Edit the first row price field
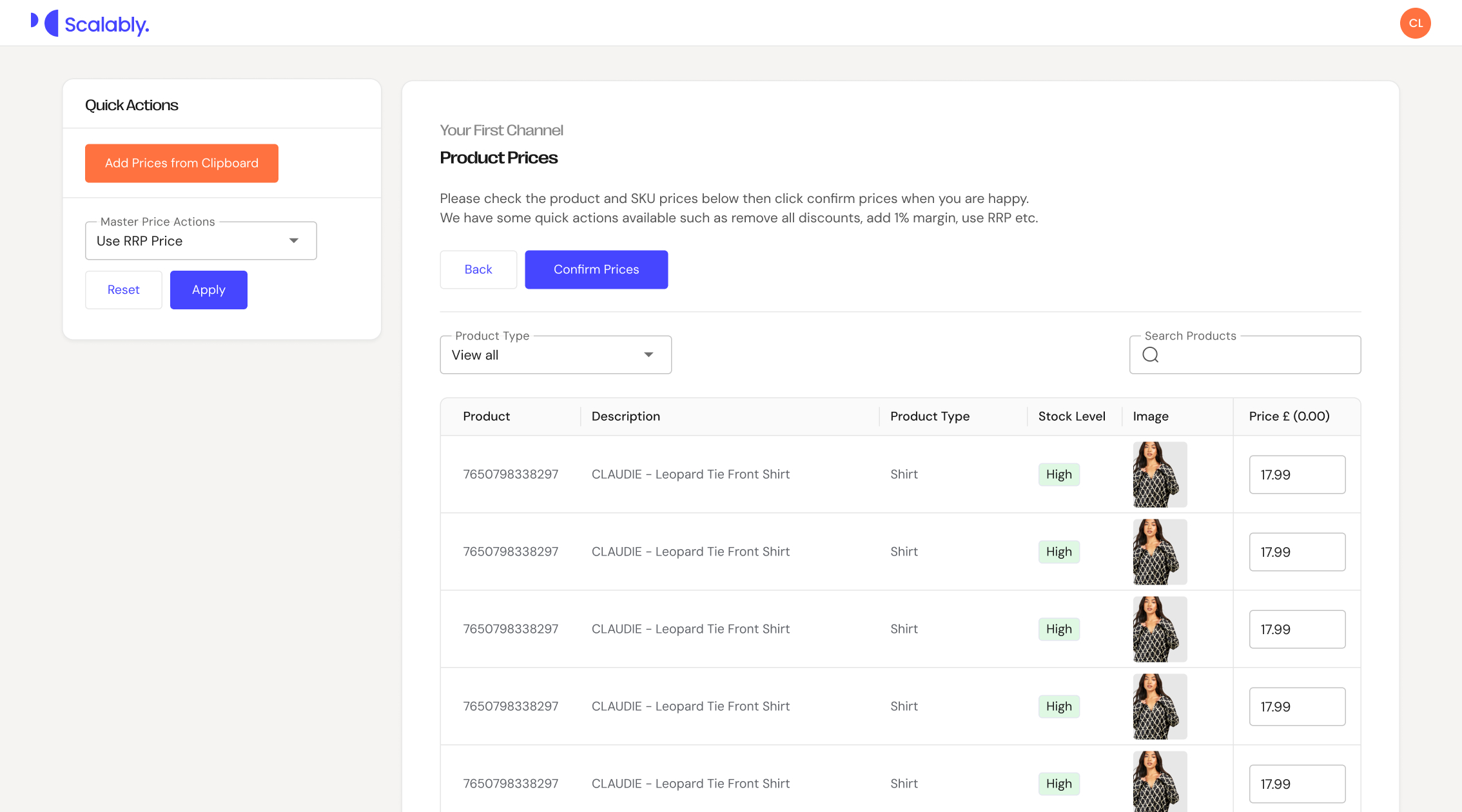This screenshot has height=812, width=1462. [x=1296, y=475]
